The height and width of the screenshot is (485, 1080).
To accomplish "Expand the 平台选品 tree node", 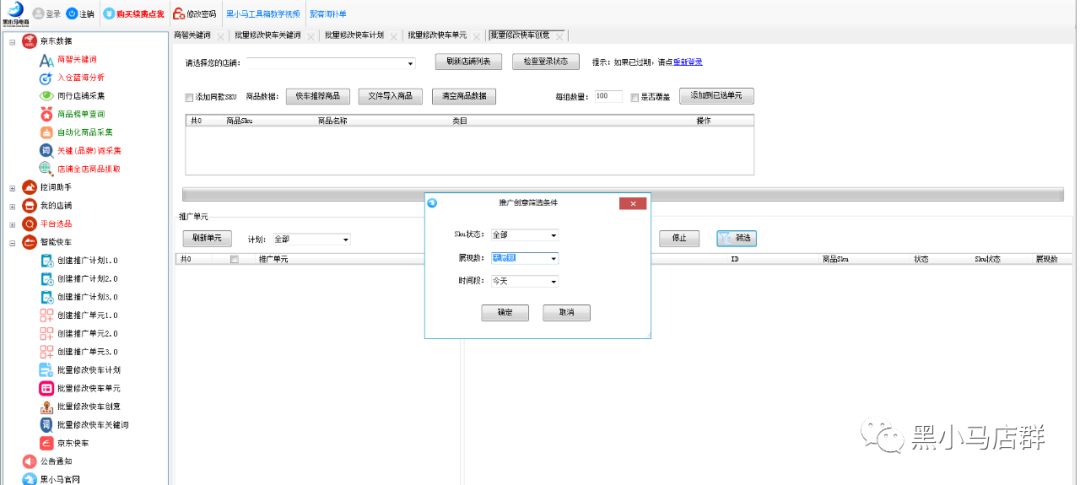I will (x=12, y=224).
